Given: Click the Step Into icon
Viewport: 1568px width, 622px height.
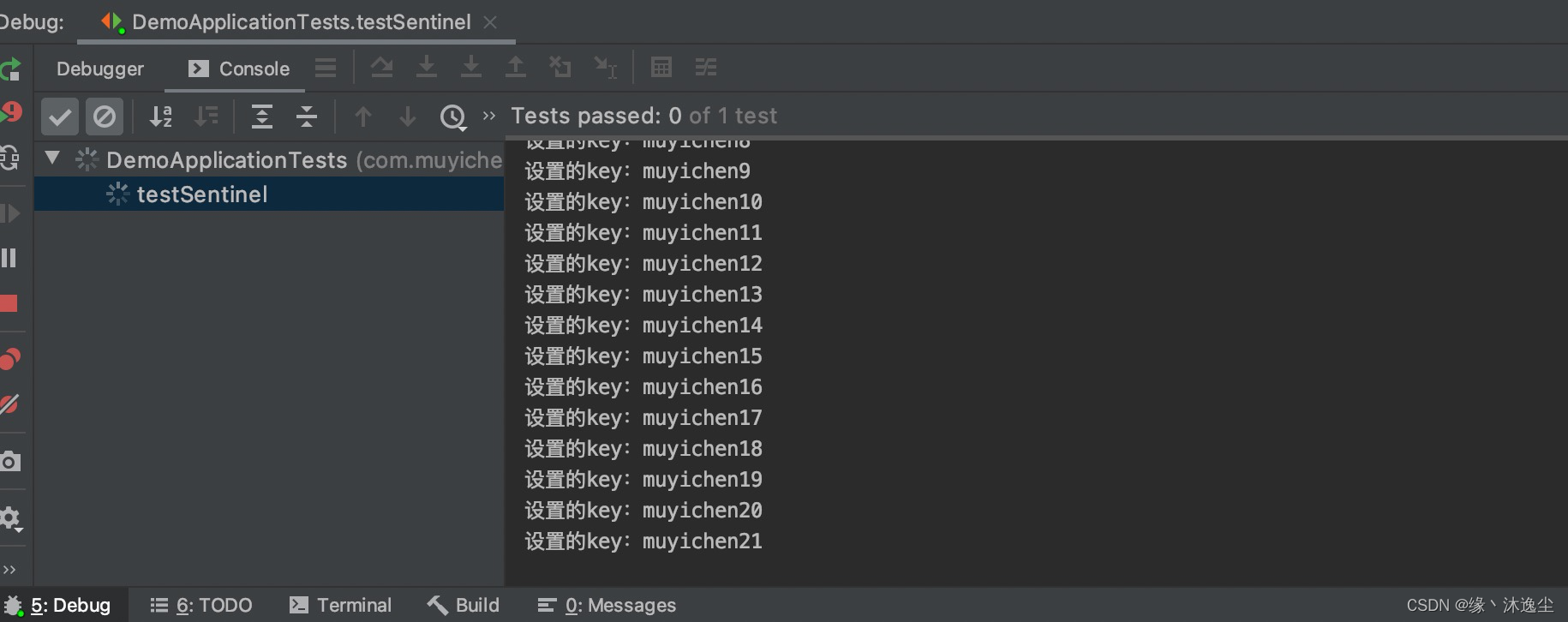Looking at the screenshot, I should (x=427, y=67).
